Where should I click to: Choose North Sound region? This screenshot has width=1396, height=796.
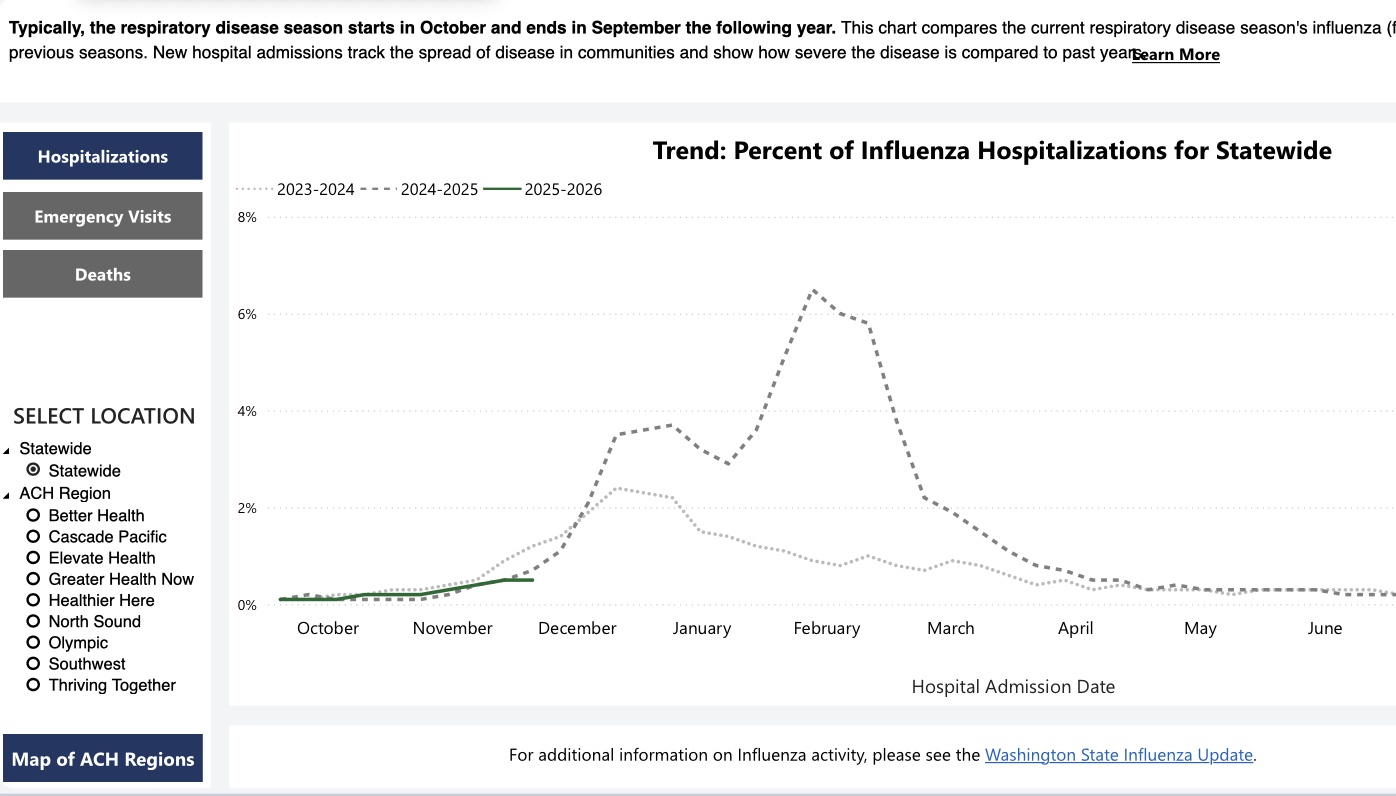tap(34, 621)
